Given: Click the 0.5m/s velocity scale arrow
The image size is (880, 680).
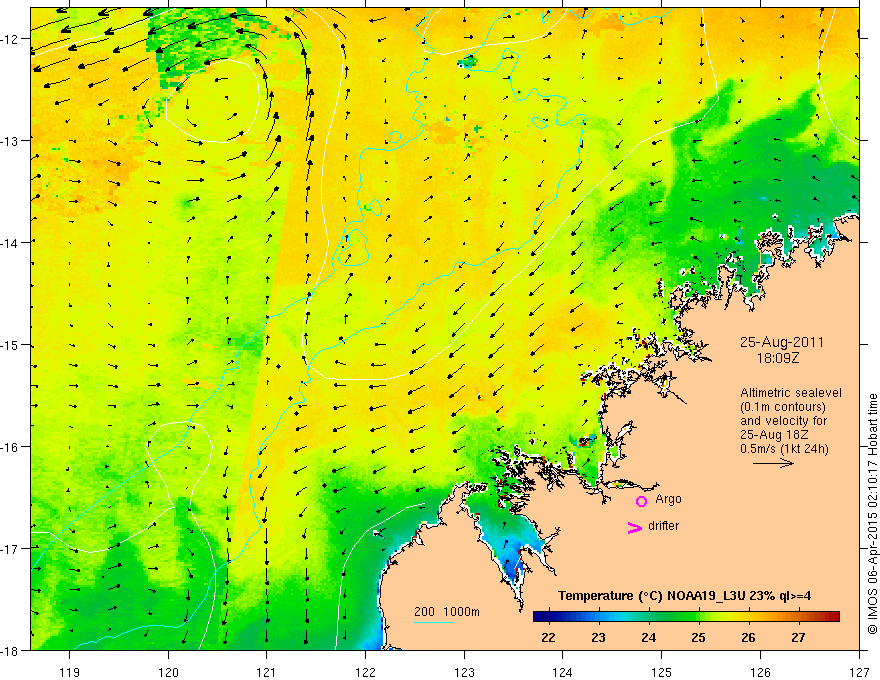Looking at the screenshot, I should [773, 463].
